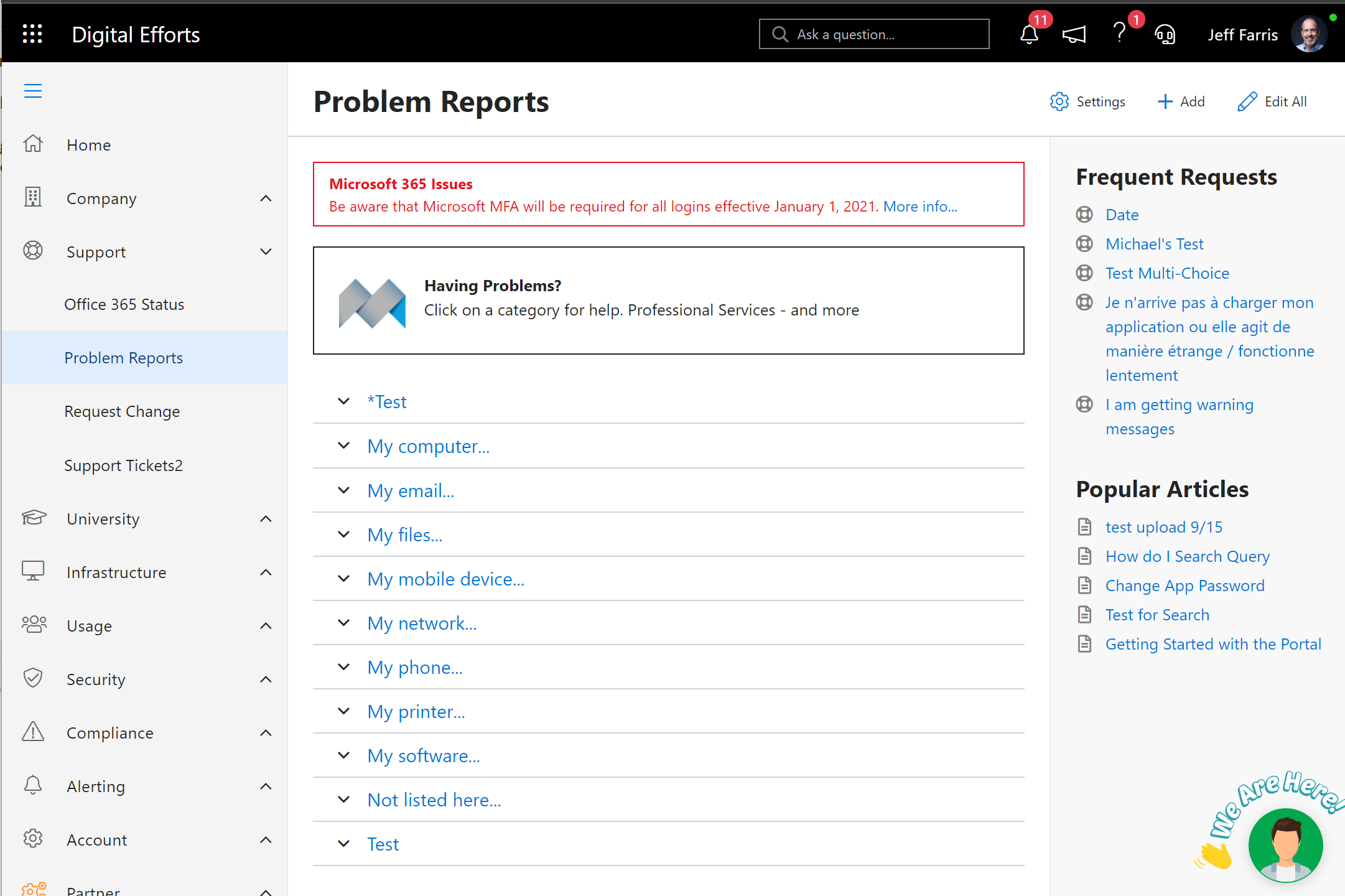Expand the My computer... category chevron
The height and width of the screenshot is (896, 1345).
pyautogui.click(x=343, y=446)
